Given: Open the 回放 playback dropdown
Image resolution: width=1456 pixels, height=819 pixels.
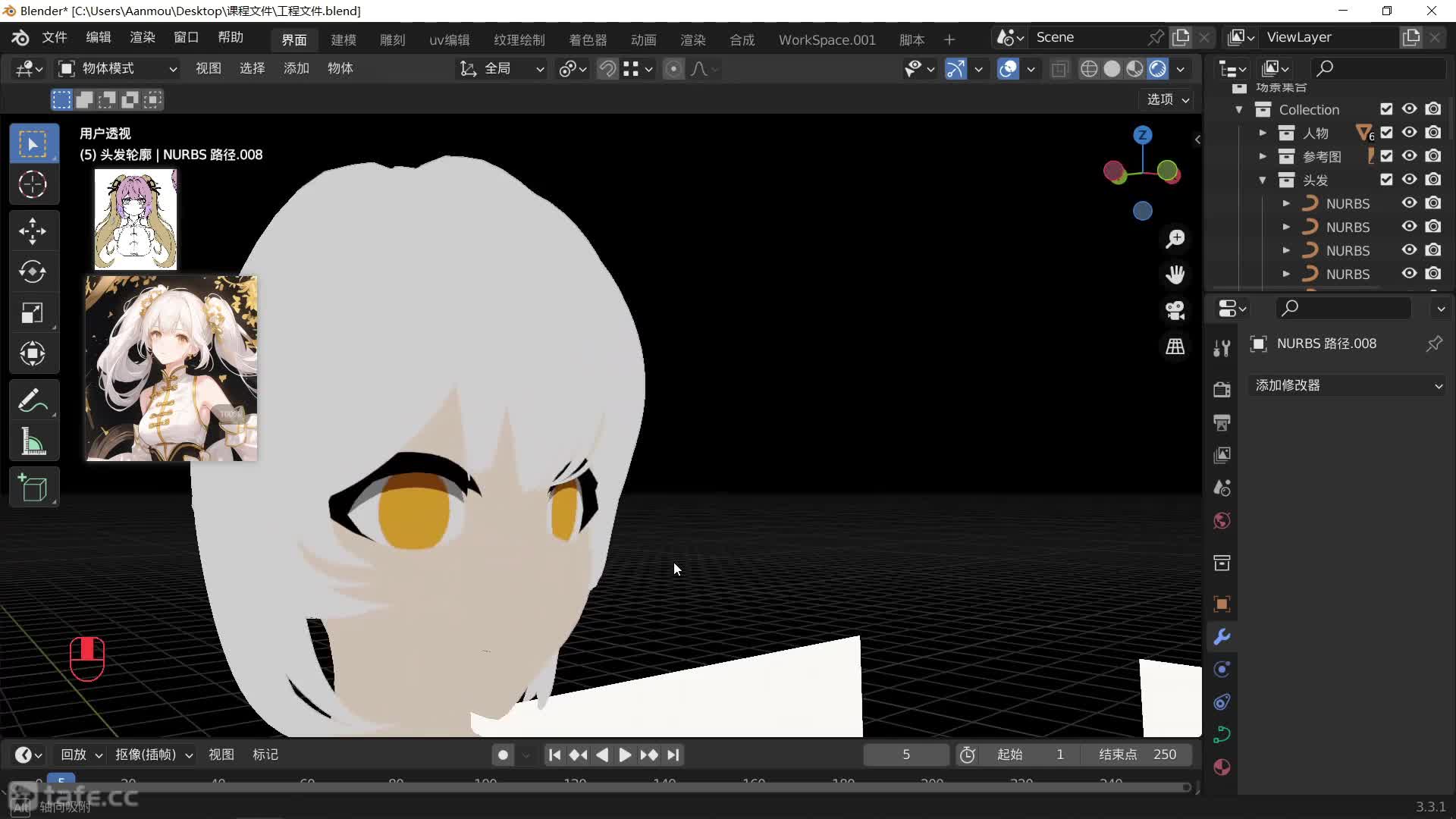Looking at the screenshot, I should pyautogui.click(x=81, y=755).
